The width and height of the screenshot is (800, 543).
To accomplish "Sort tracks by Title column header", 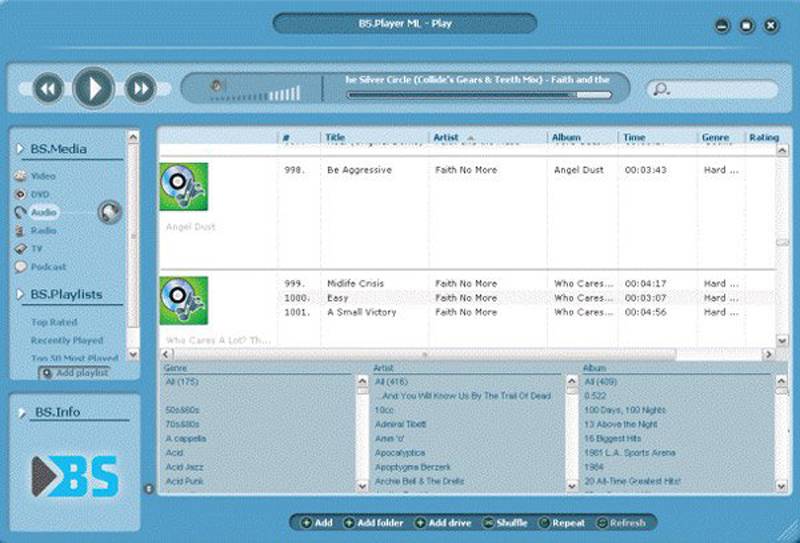I will pyautogui.click(x=336, y=138).
